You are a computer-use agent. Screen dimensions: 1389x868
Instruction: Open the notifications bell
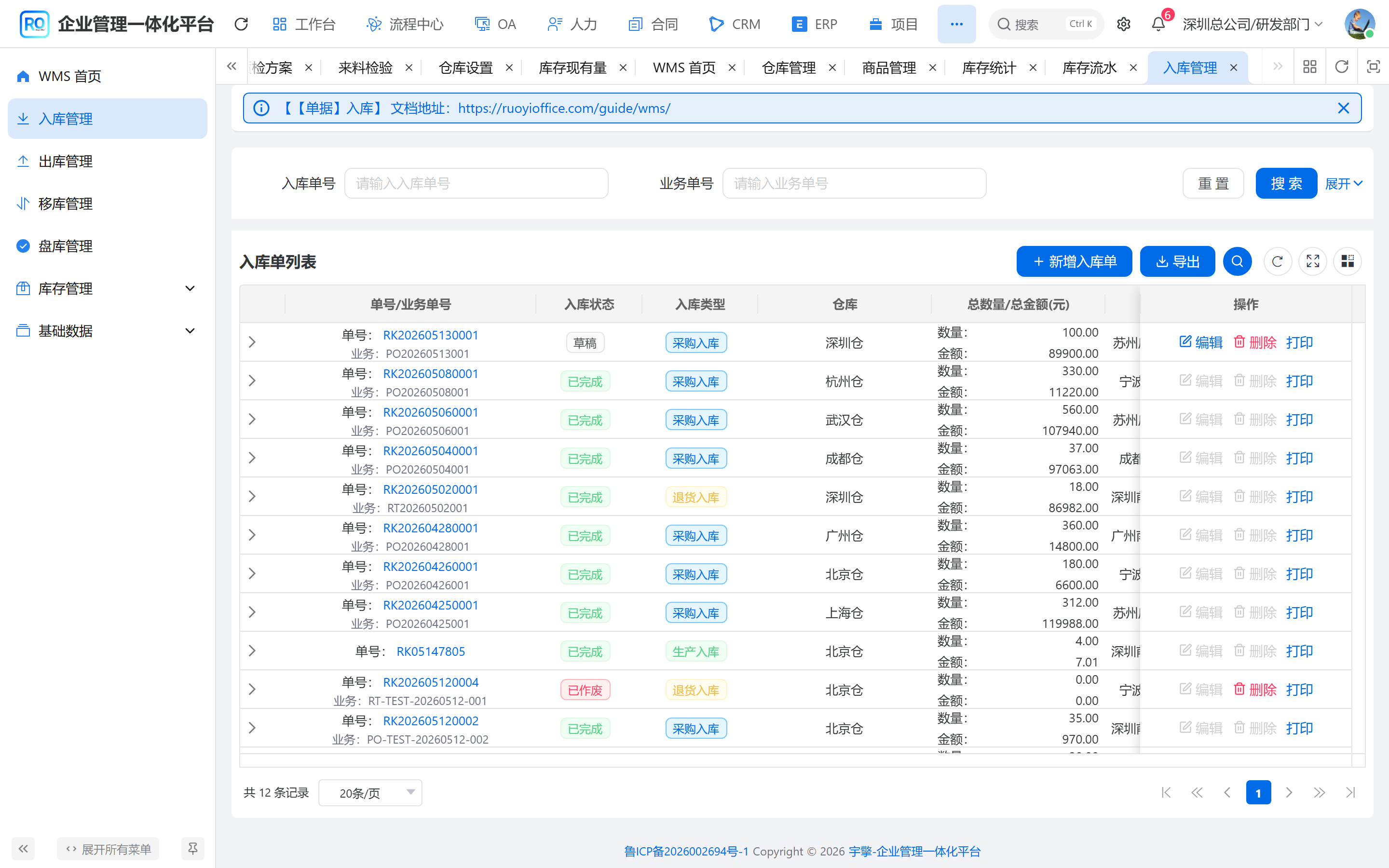[1158, 24]
